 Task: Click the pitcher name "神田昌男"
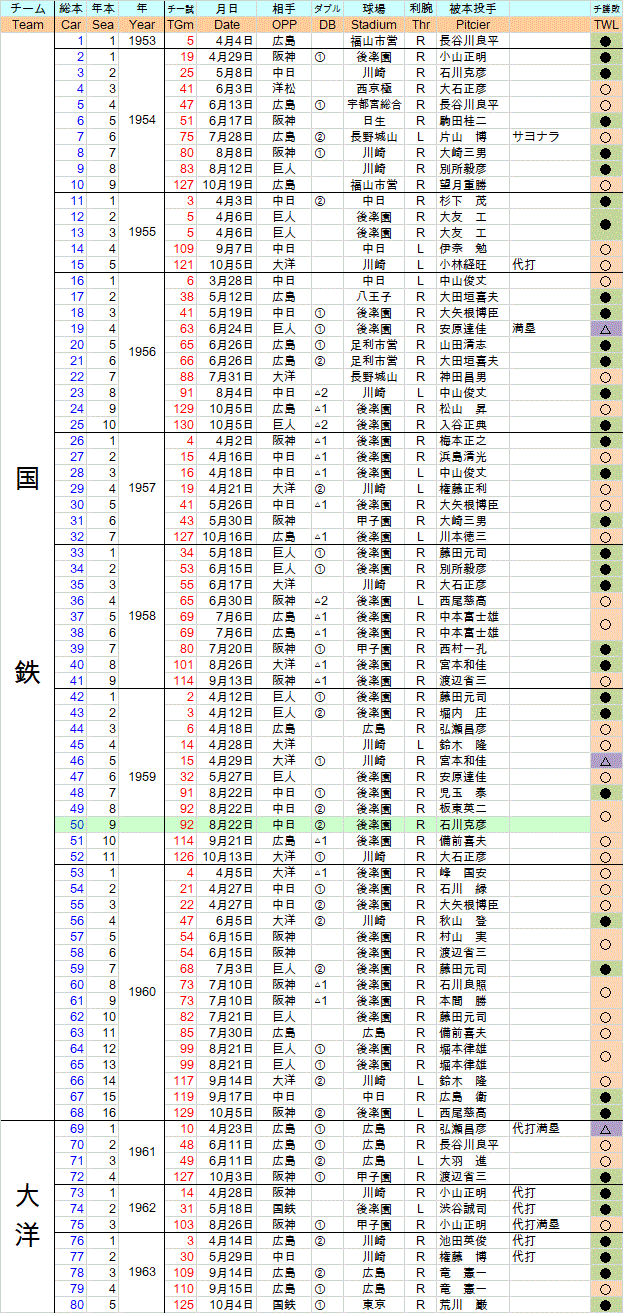point(464,376)
